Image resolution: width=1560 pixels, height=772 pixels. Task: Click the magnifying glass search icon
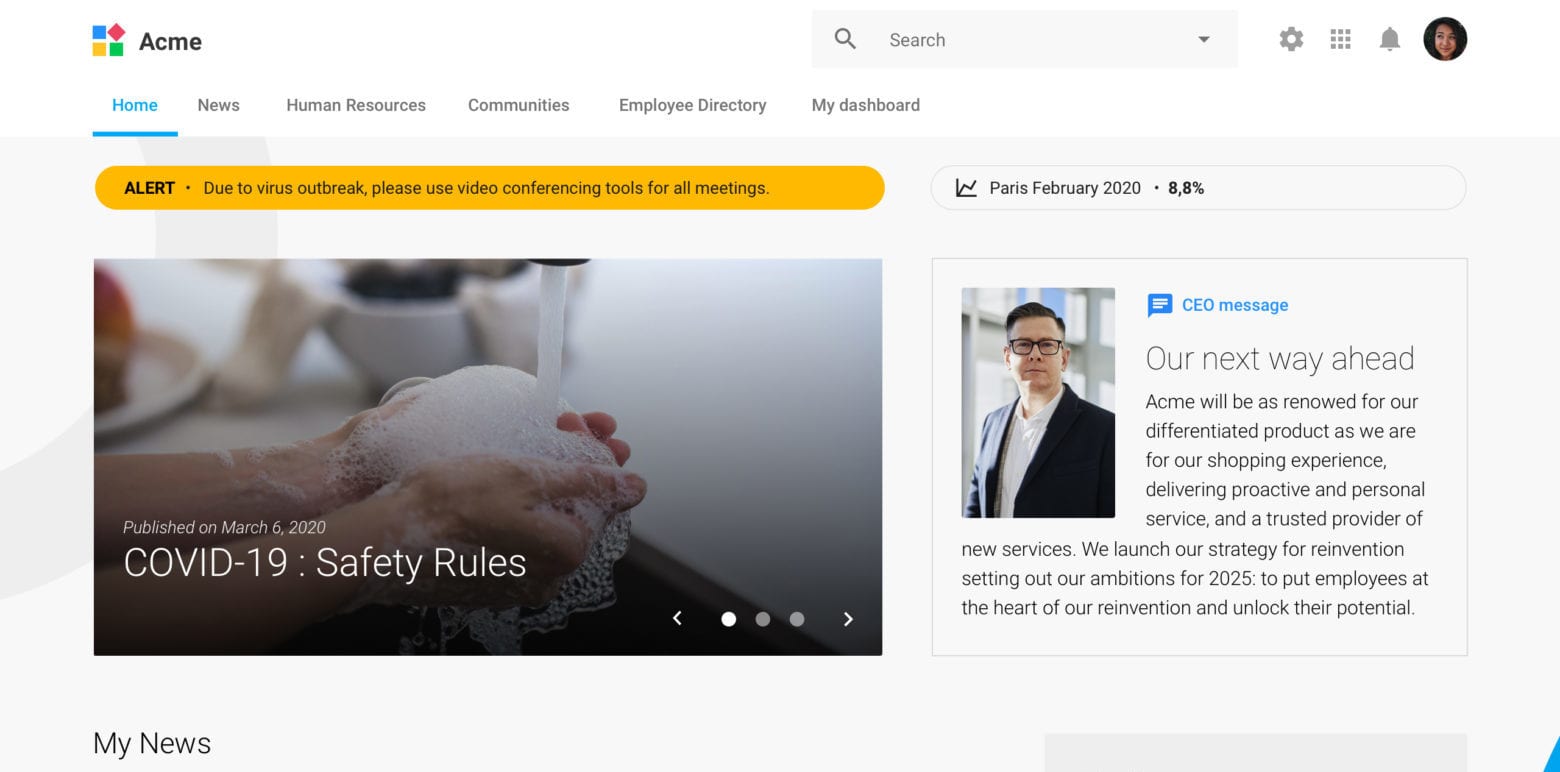845,39
